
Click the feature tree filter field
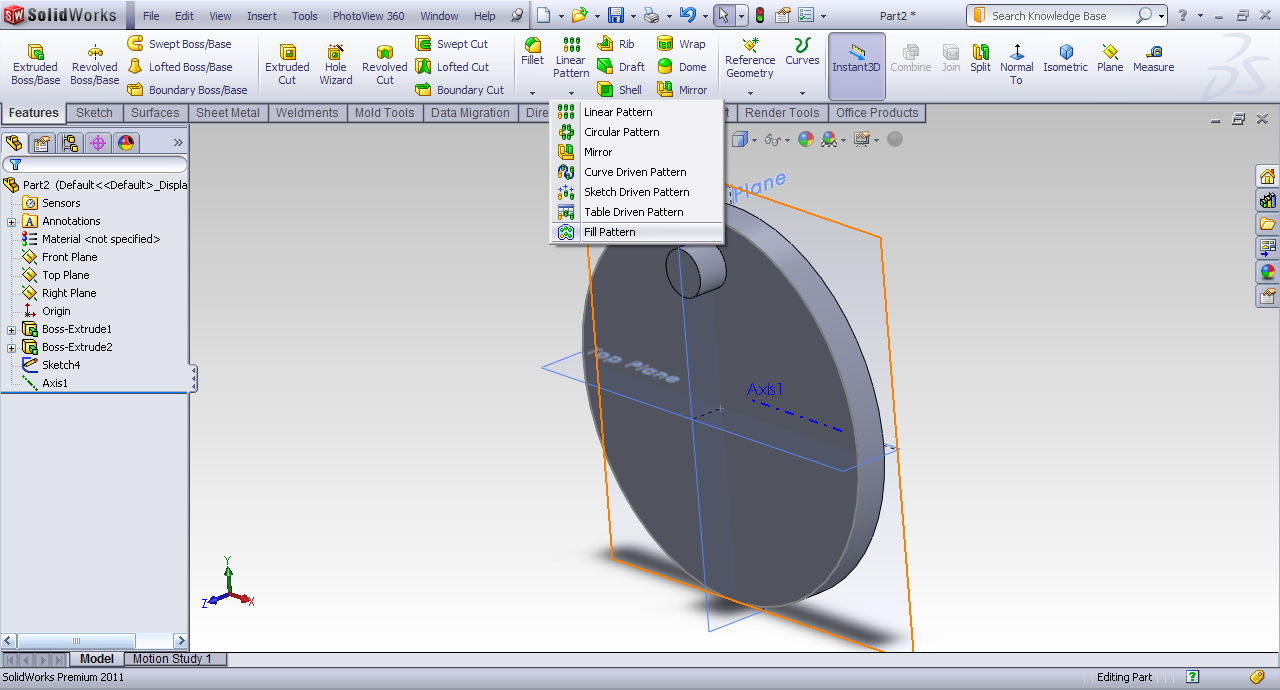(x=95, y=164)
